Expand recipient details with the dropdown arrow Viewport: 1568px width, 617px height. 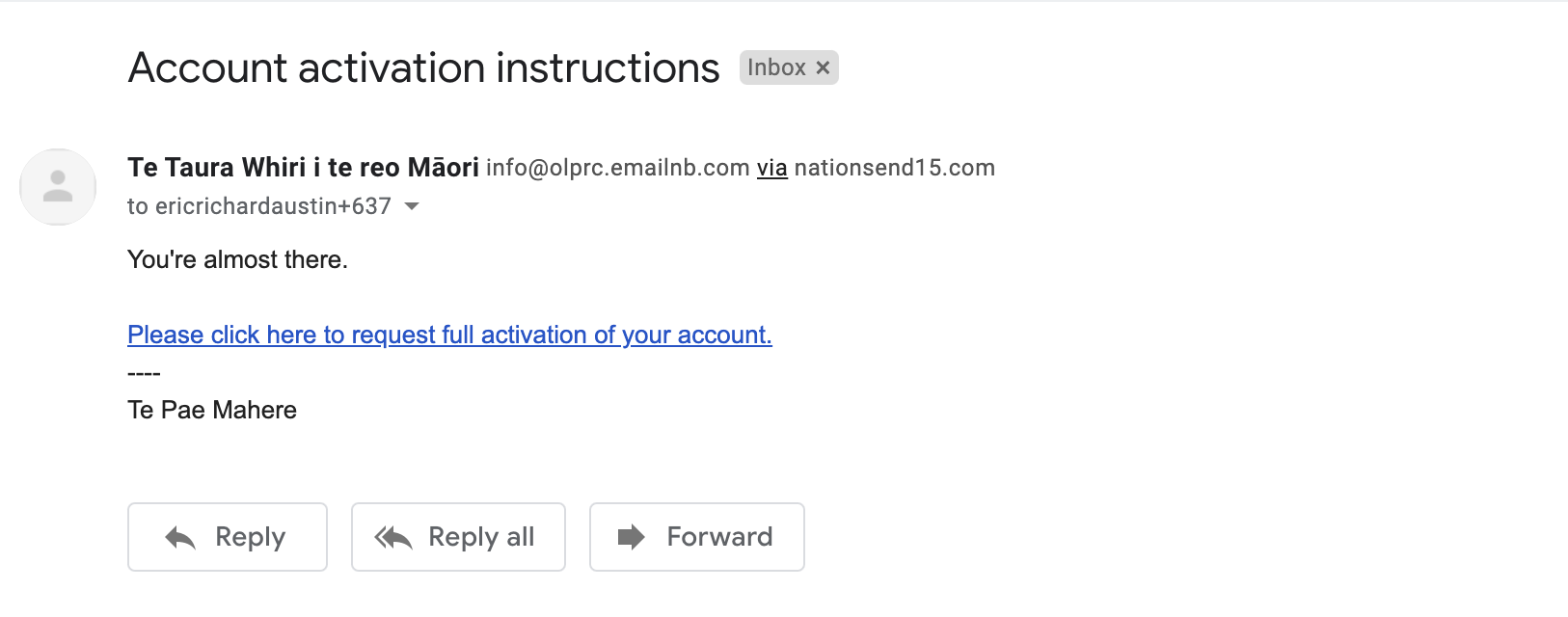pos(412,206)
